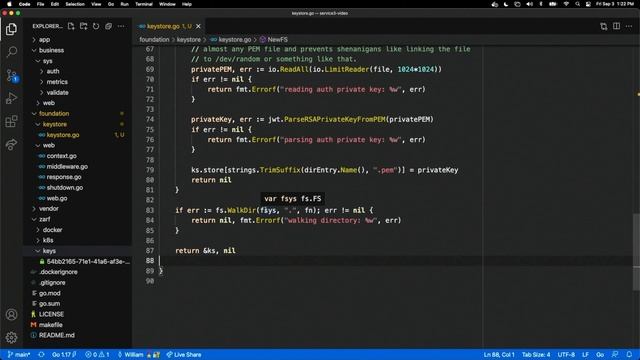Screen dimensions: 640x360
Task: Change Tab Size: 4 setting
Action: click(536, 355)
